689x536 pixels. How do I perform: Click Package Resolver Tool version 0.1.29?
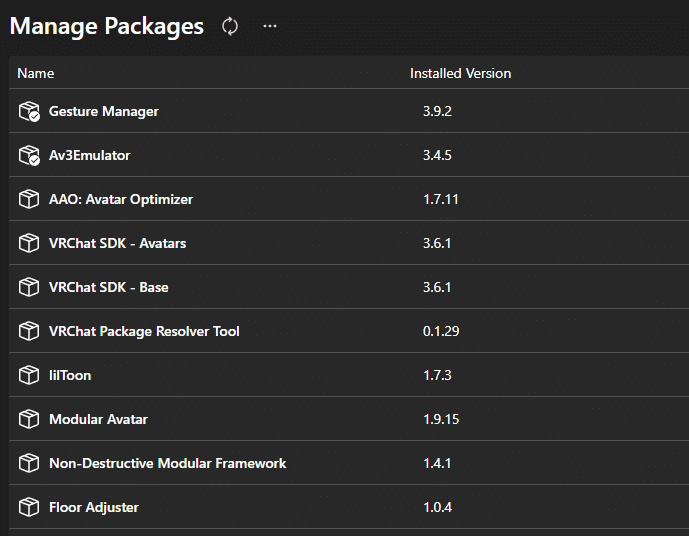(441, 331)
